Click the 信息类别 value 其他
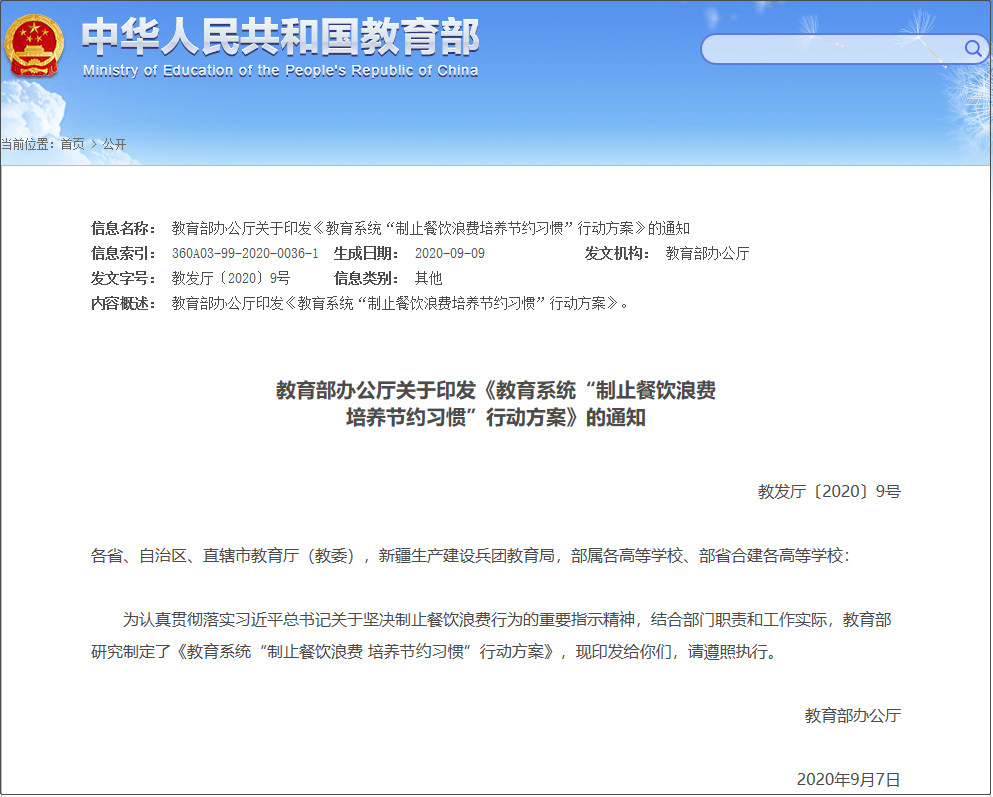993x797 pixels. 428,278
